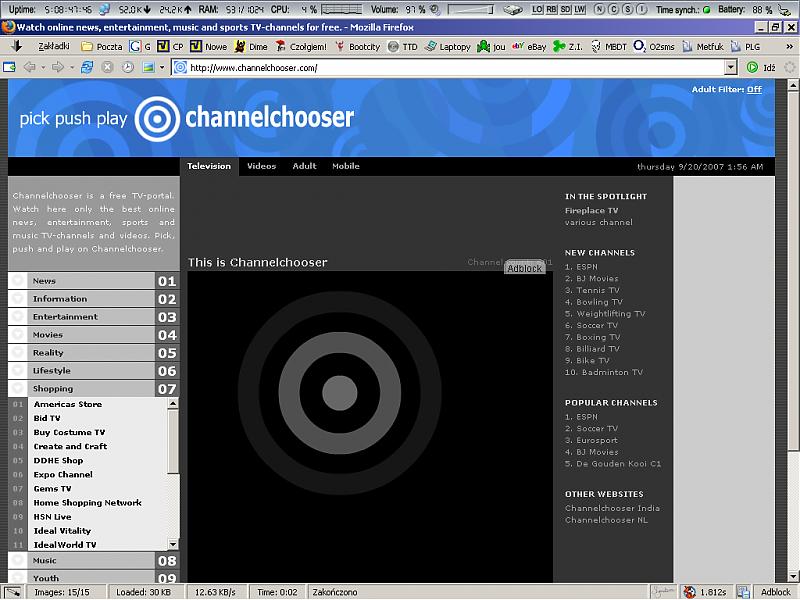Viewport: 800px width, 600px height.
Task: Open the Channelchooser India link
Action: (x=612, y=508)
